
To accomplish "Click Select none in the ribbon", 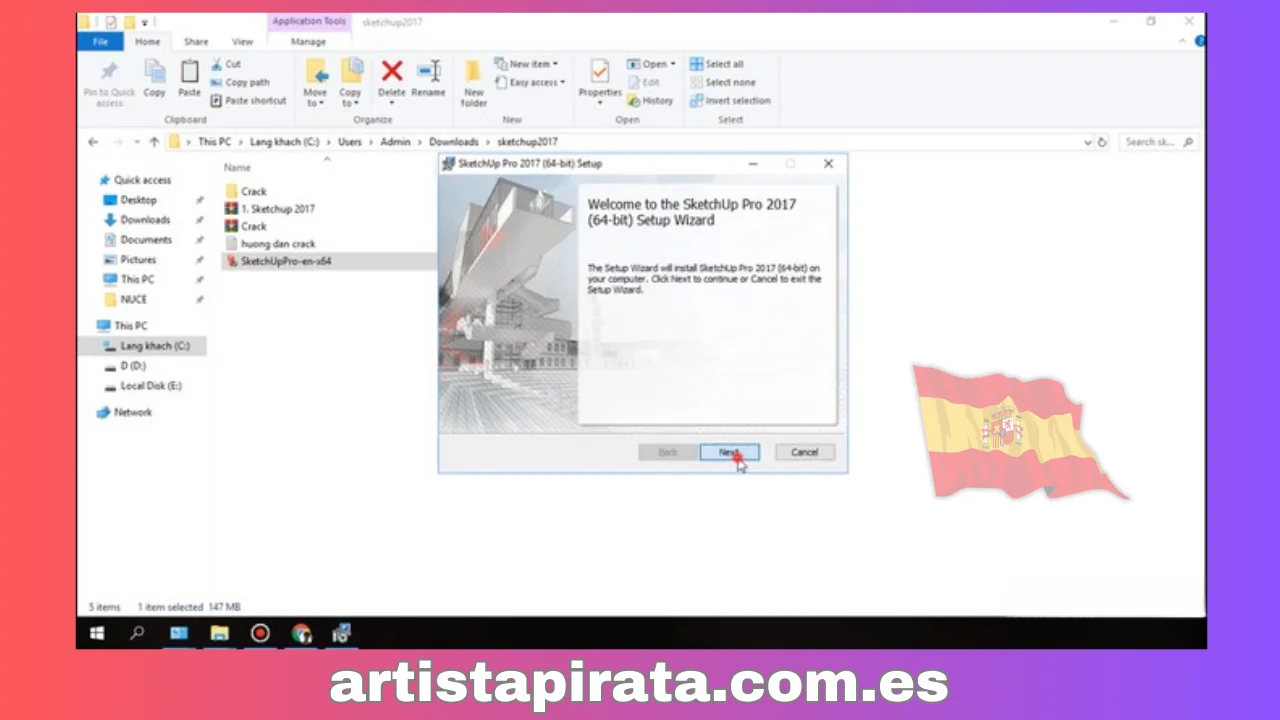I will [722, 82].
